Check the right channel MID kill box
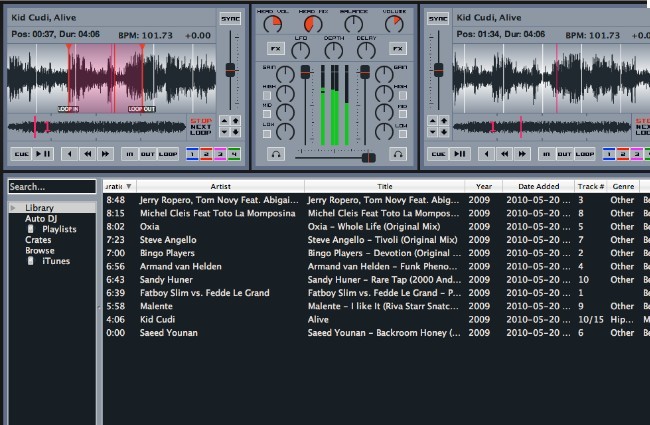The height and width of the screenshot is (425, 650). pyautogui.click(x=403, y=114)
